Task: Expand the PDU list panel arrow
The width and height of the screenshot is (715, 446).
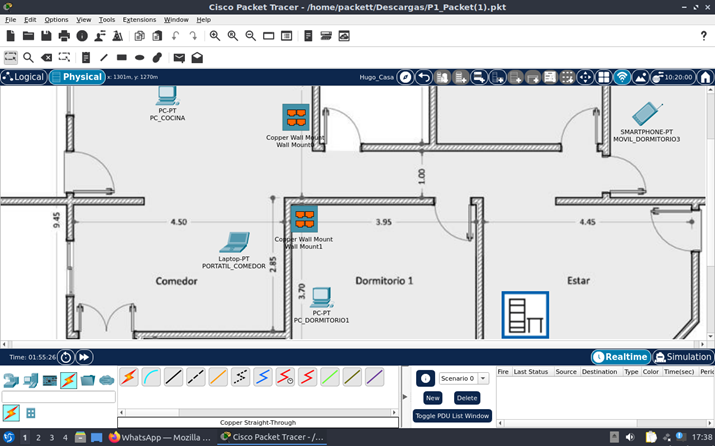Action: (404, 397)
